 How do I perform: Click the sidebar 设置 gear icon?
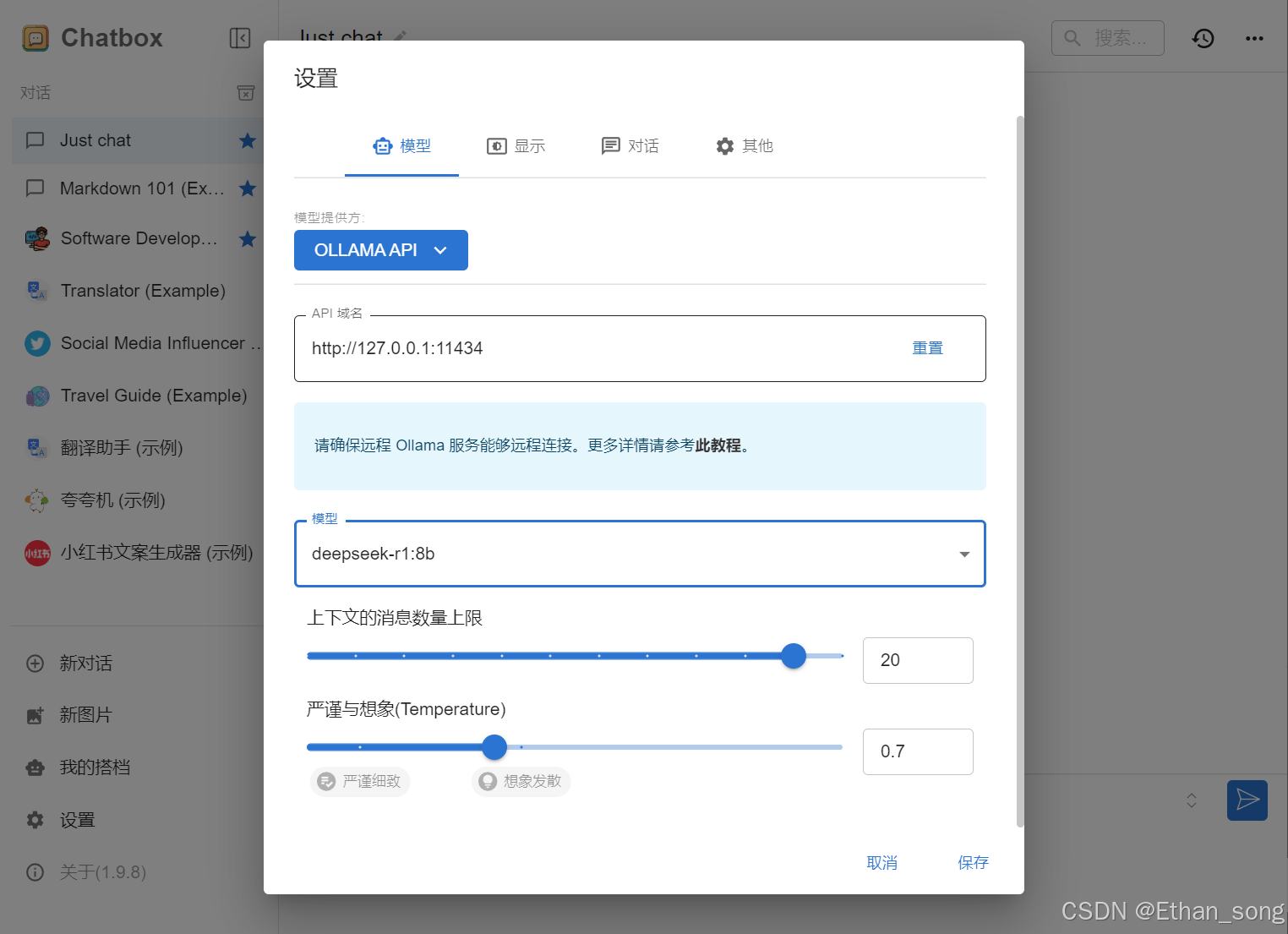tap(35, 820)
